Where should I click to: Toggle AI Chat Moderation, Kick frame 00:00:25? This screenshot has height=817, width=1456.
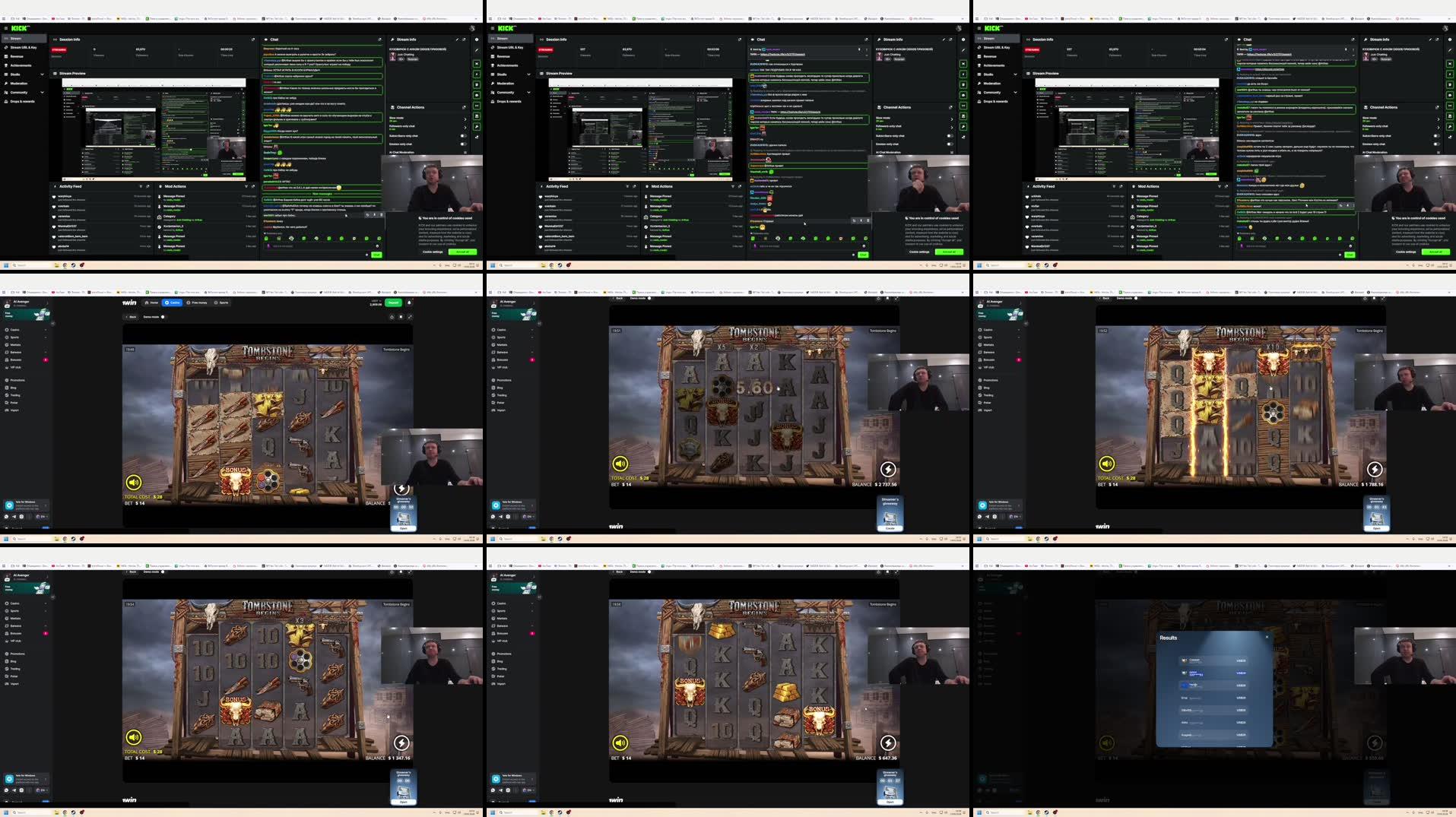coord(465,152)
